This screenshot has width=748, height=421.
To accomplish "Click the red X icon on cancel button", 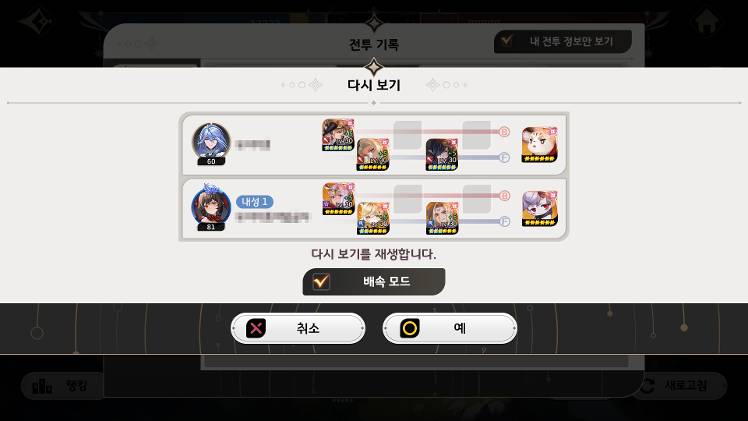I will pyautogui.click(x=256, y=328).
